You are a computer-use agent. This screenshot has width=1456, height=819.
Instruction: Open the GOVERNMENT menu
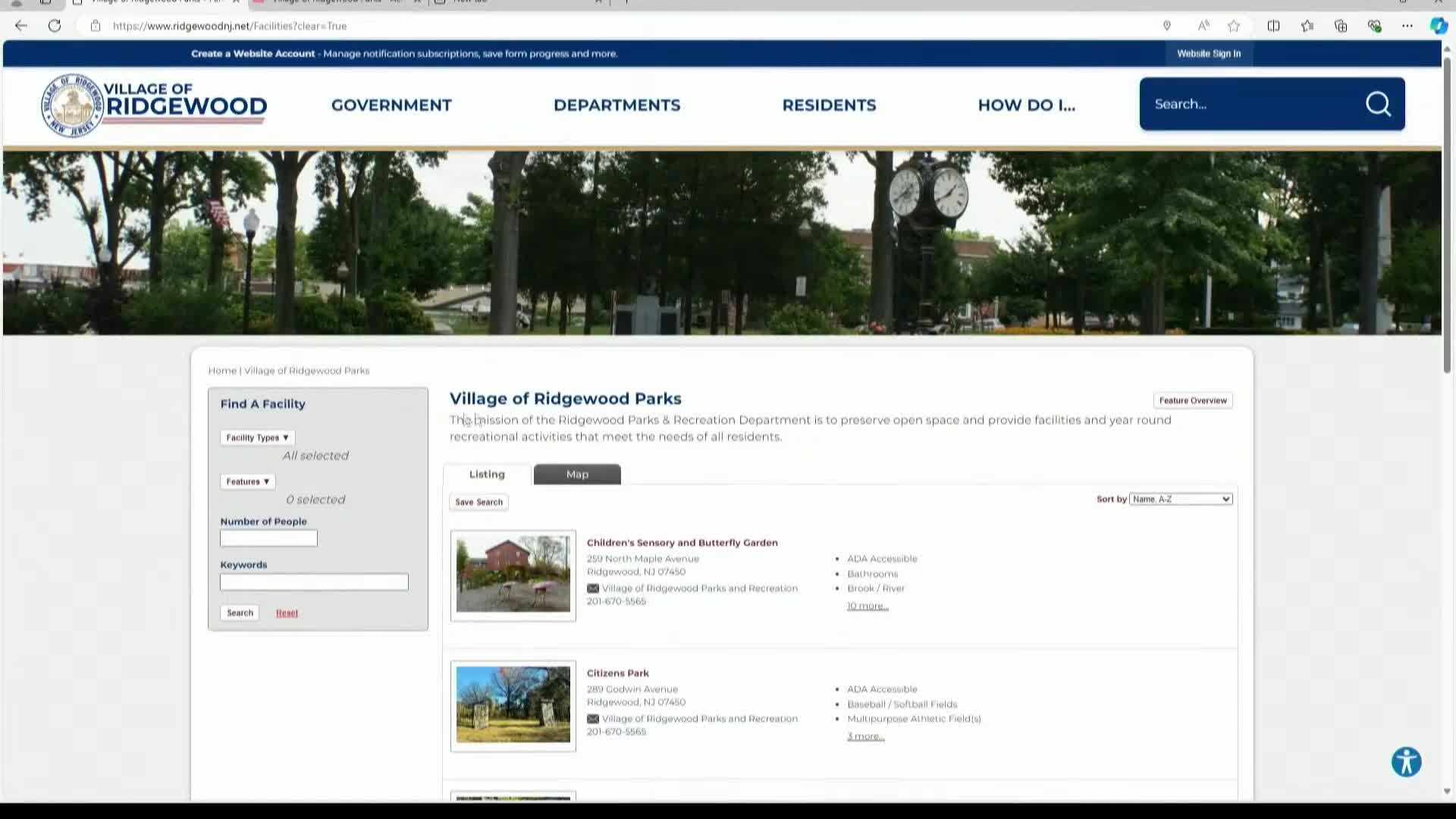click(x=391, y=105)
